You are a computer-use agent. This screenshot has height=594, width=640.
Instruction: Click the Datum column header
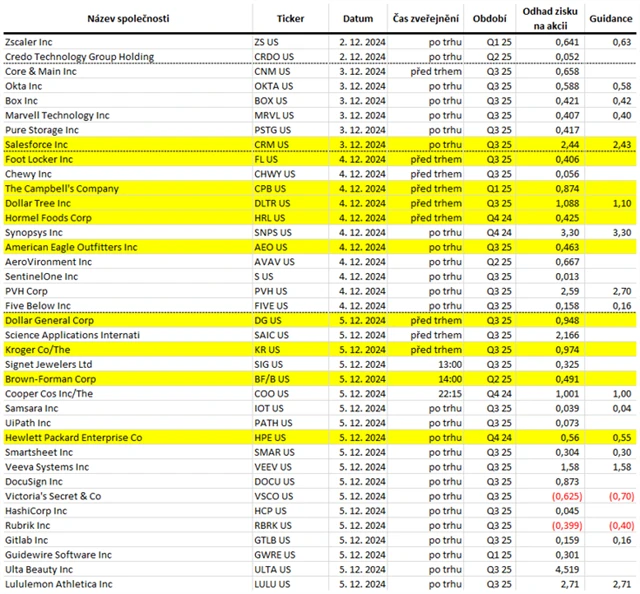tap(357, 19)
